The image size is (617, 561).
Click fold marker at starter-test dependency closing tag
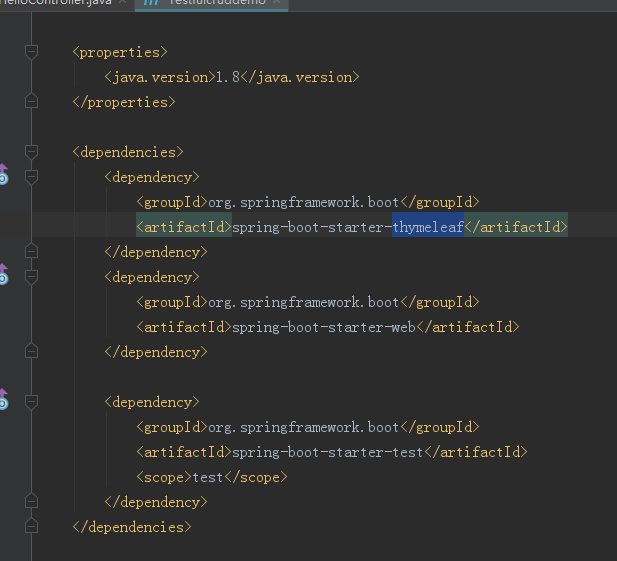click(x=31, y=501)
